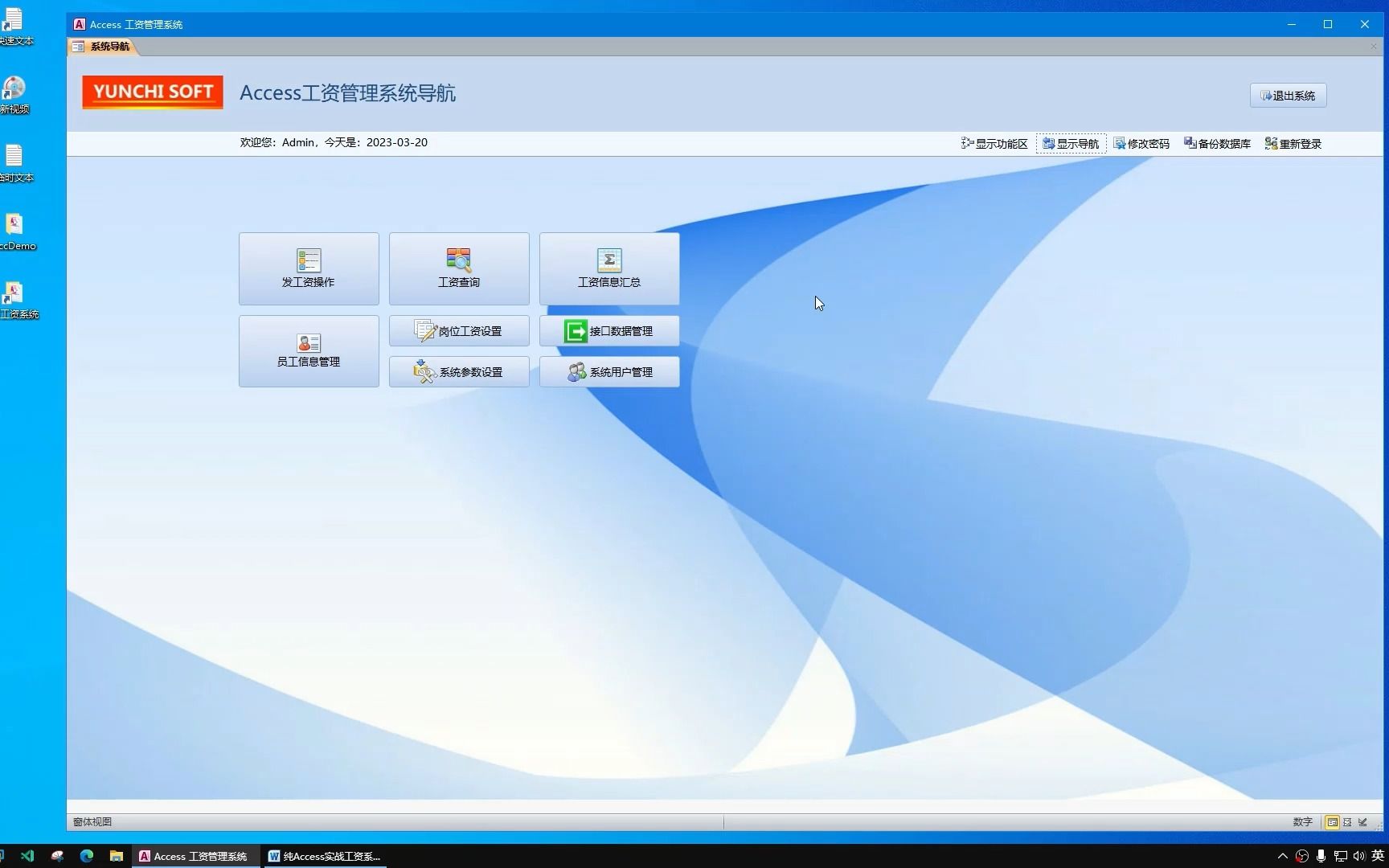
Task: Open the 系统参数设置 module
Action: 458,371
